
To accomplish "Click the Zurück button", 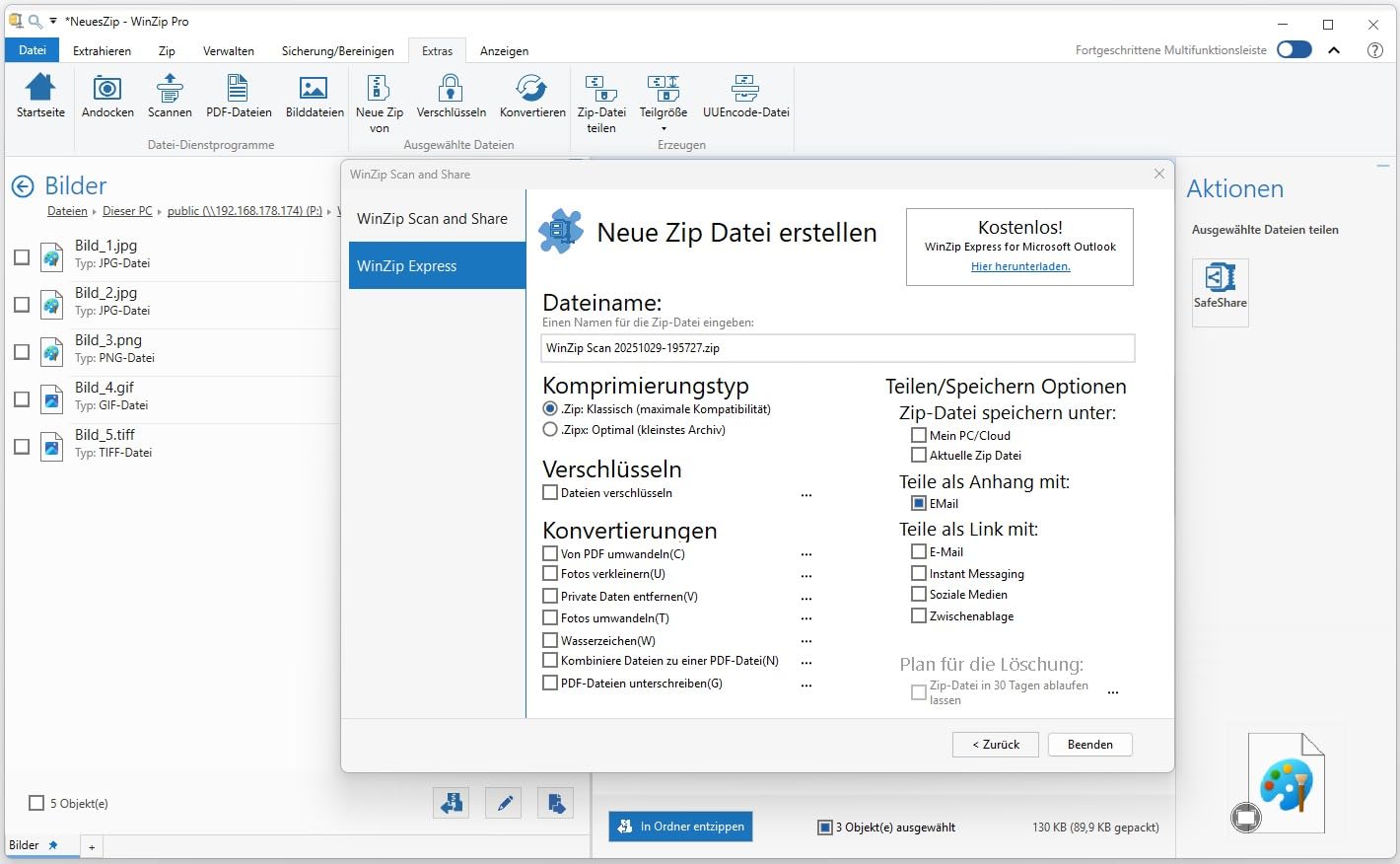I will 996,745.
